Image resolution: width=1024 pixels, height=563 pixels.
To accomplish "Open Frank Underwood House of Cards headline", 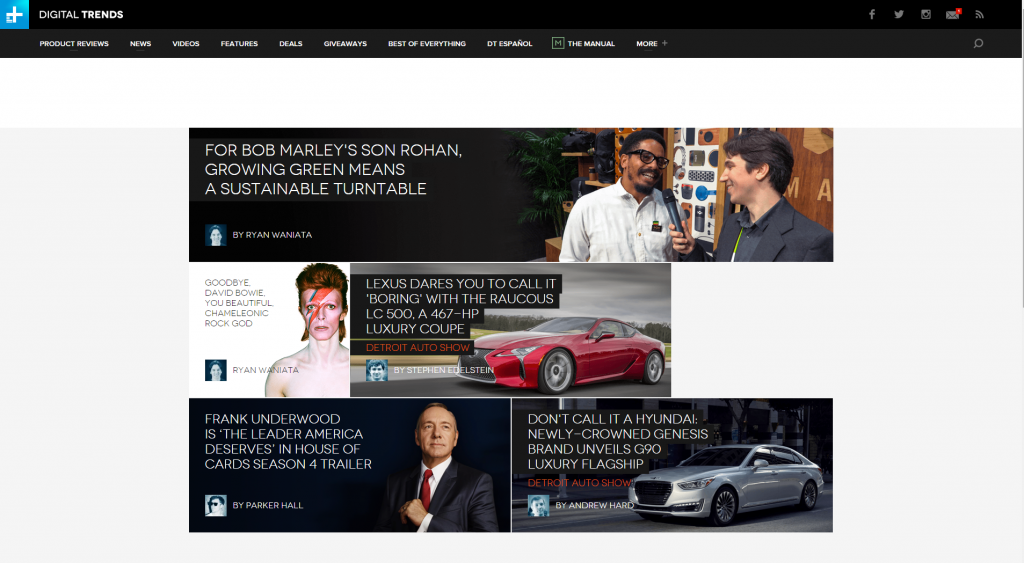I will coord(288,442).
